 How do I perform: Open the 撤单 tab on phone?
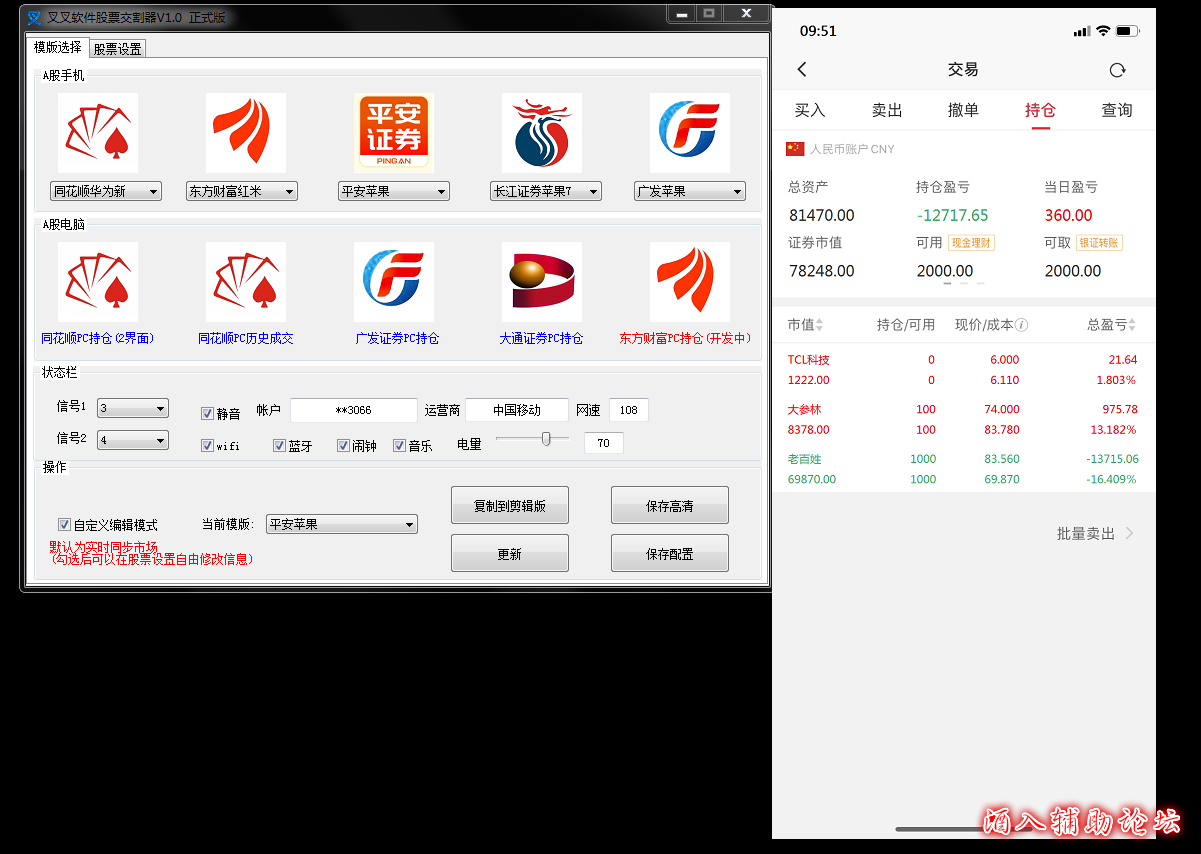tap(963, 110)
